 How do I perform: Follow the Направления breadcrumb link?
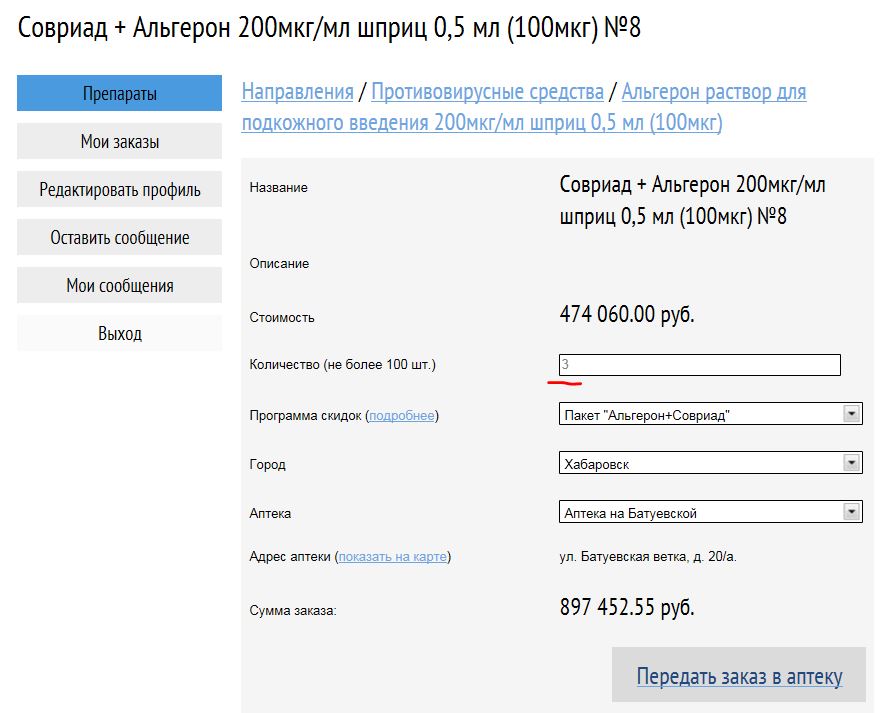pos(297,92)
